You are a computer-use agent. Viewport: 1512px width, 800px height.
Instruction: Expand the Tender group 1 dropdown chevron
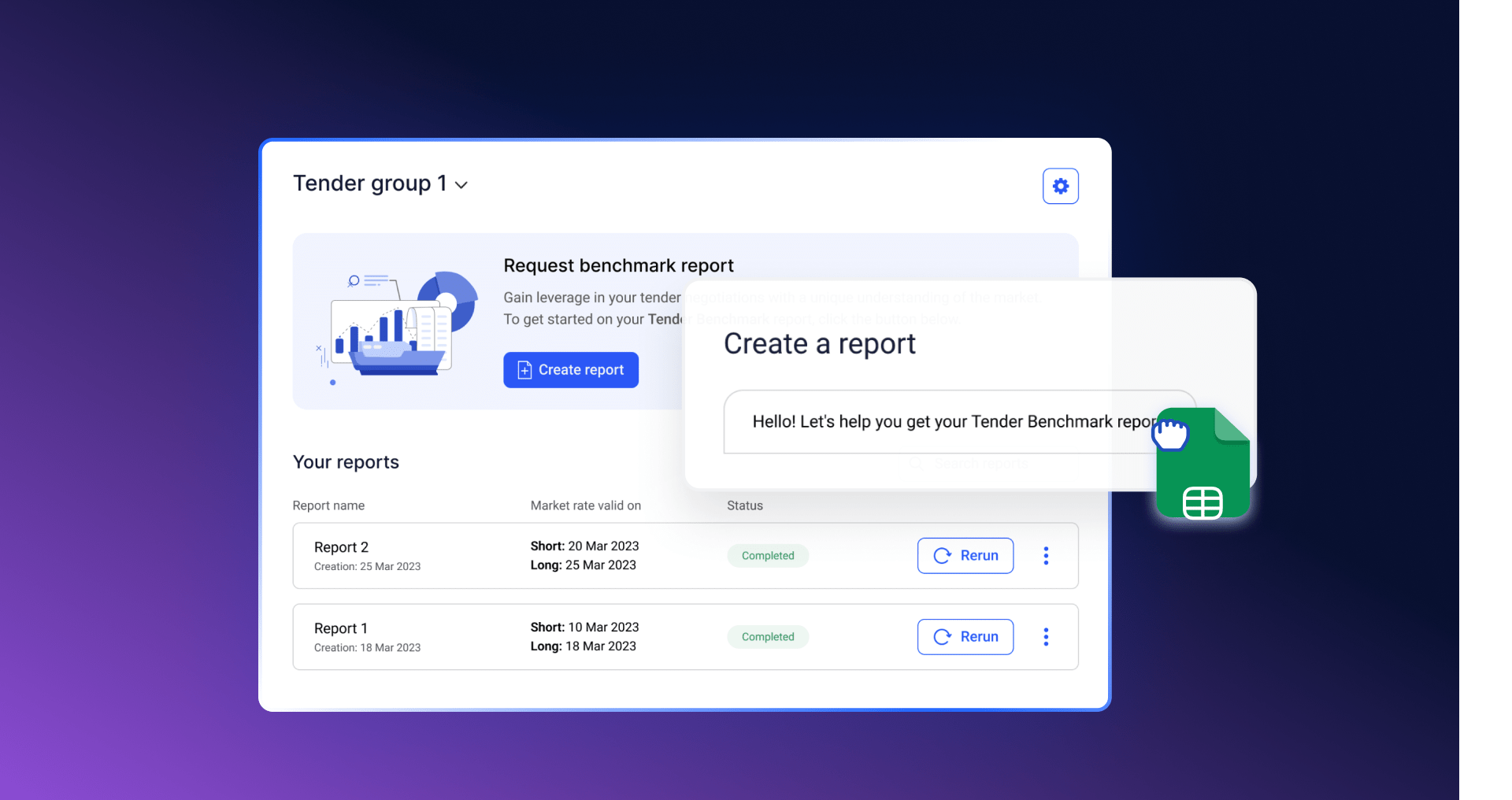pyautogui.click(x=461, y=185)
